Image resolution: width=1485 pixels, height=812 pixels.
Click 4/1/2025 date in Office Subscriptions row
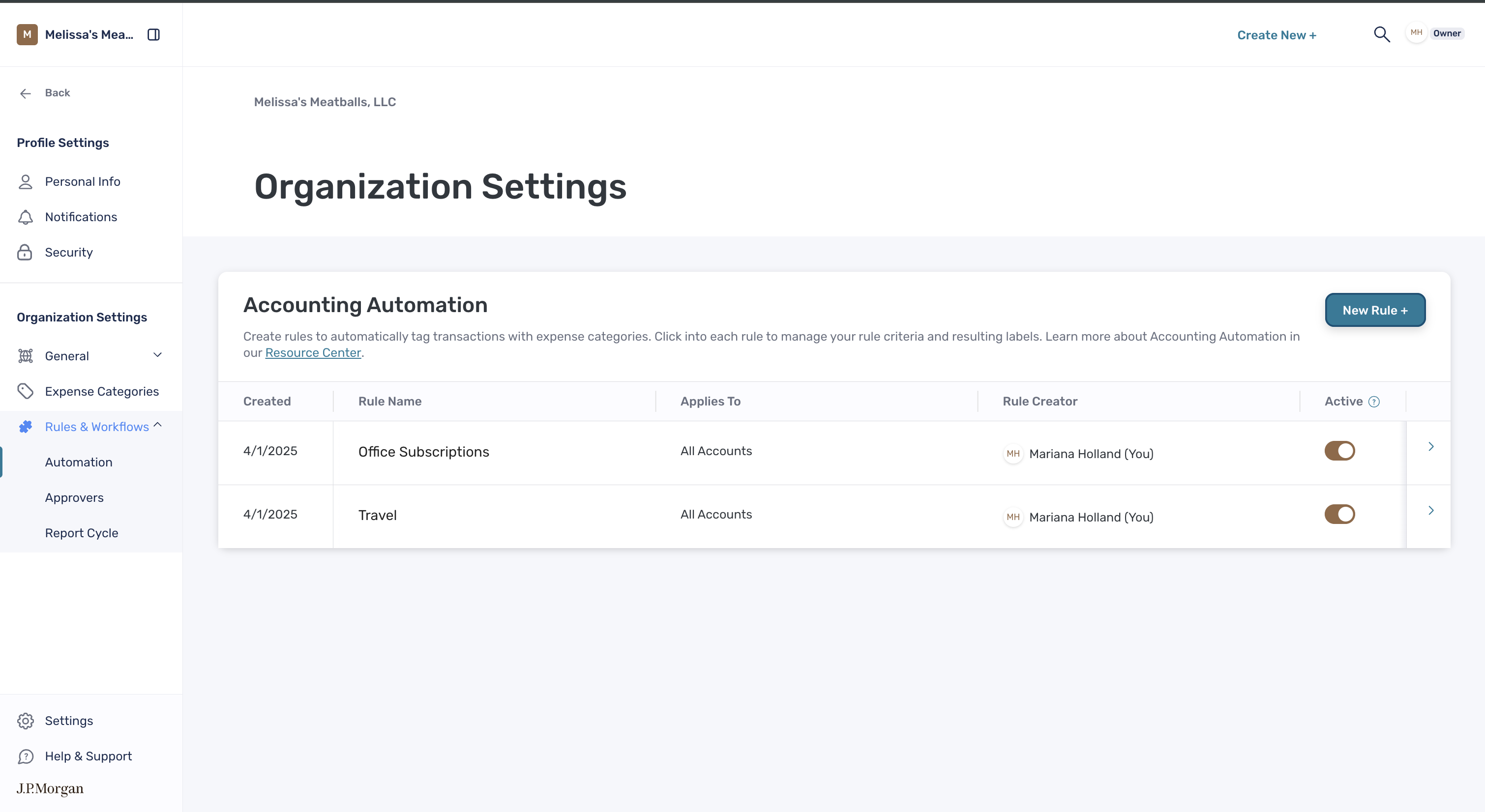click(x=270, y=451)
